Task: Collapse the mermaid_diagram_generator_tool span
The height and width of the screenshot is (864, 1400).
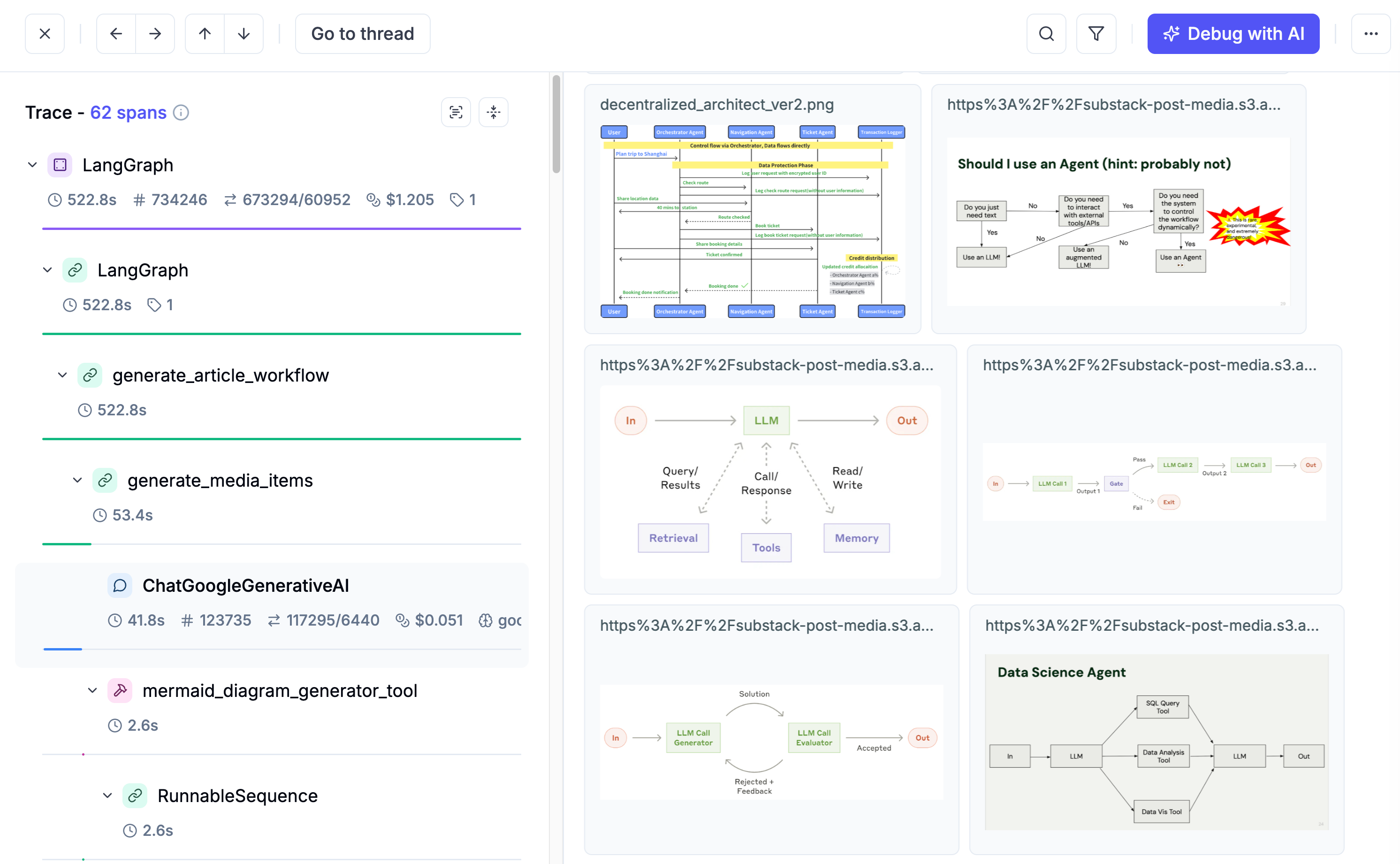Action: click(x=92, y=691)
